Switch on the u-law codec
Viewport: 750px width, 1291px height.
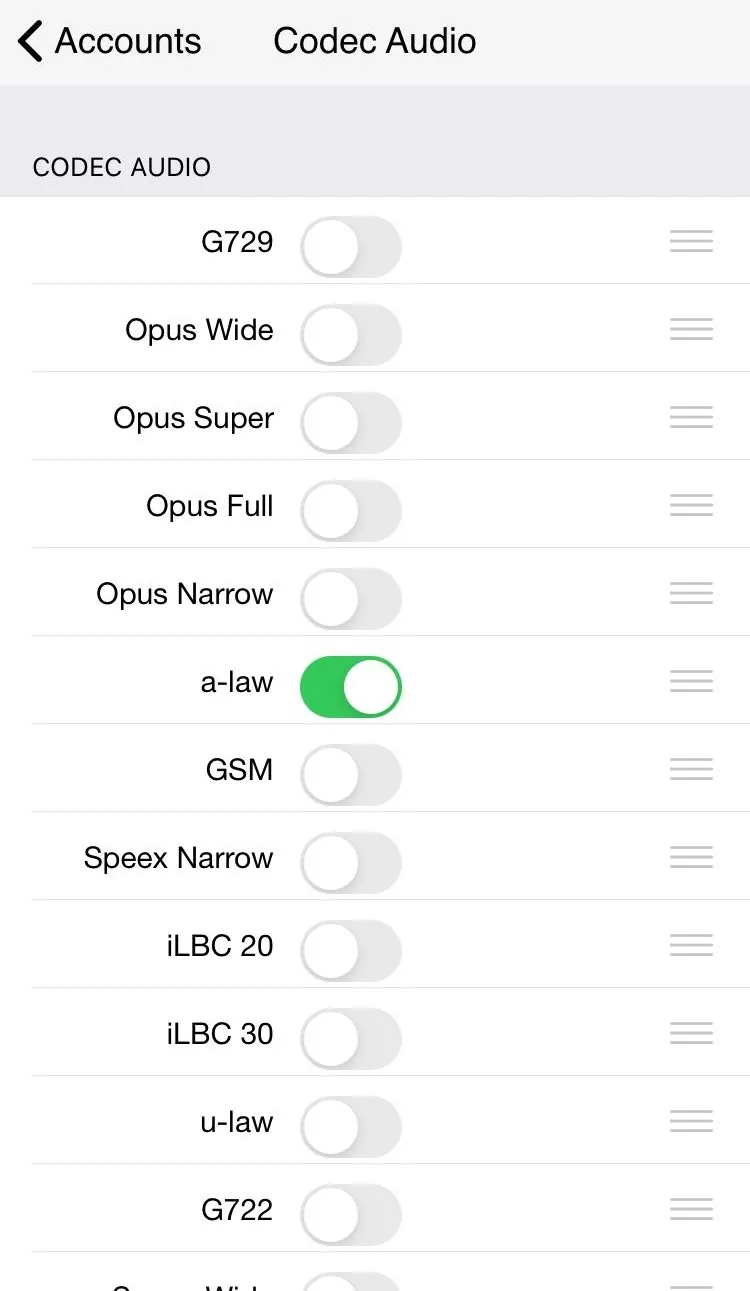351,1127
